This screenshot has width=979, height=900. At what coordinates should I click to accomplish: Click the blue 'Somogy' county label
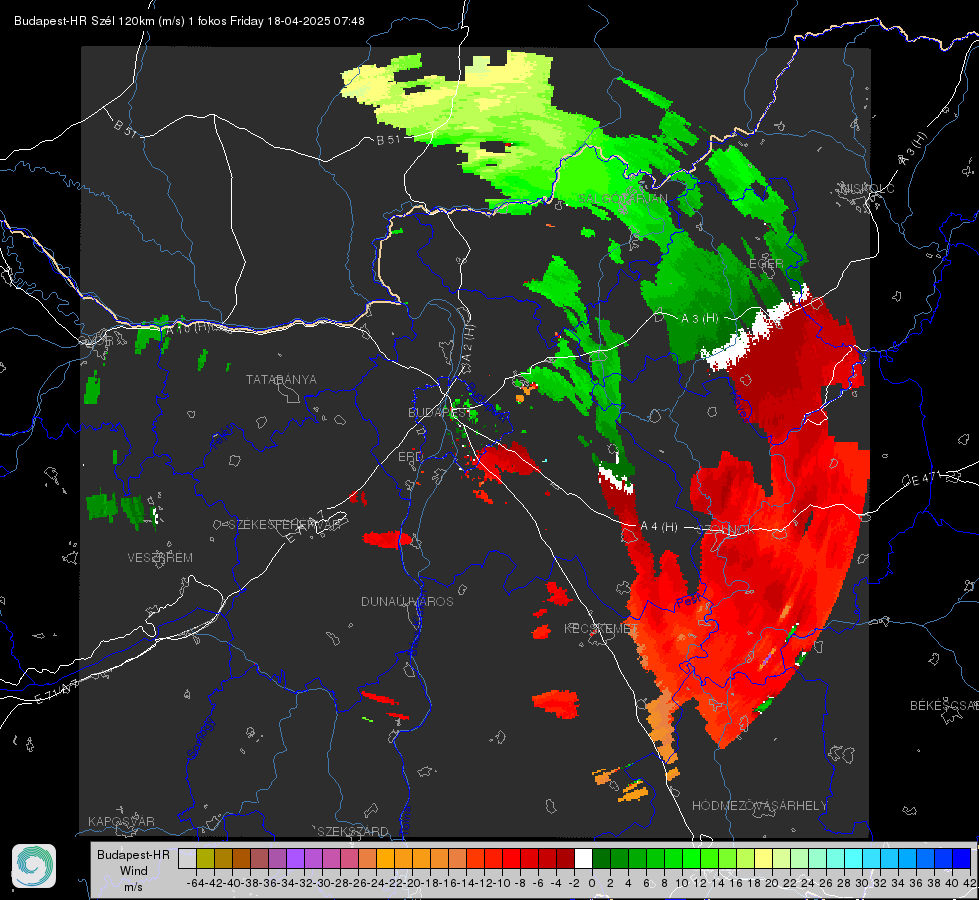[x=201, y=738]
